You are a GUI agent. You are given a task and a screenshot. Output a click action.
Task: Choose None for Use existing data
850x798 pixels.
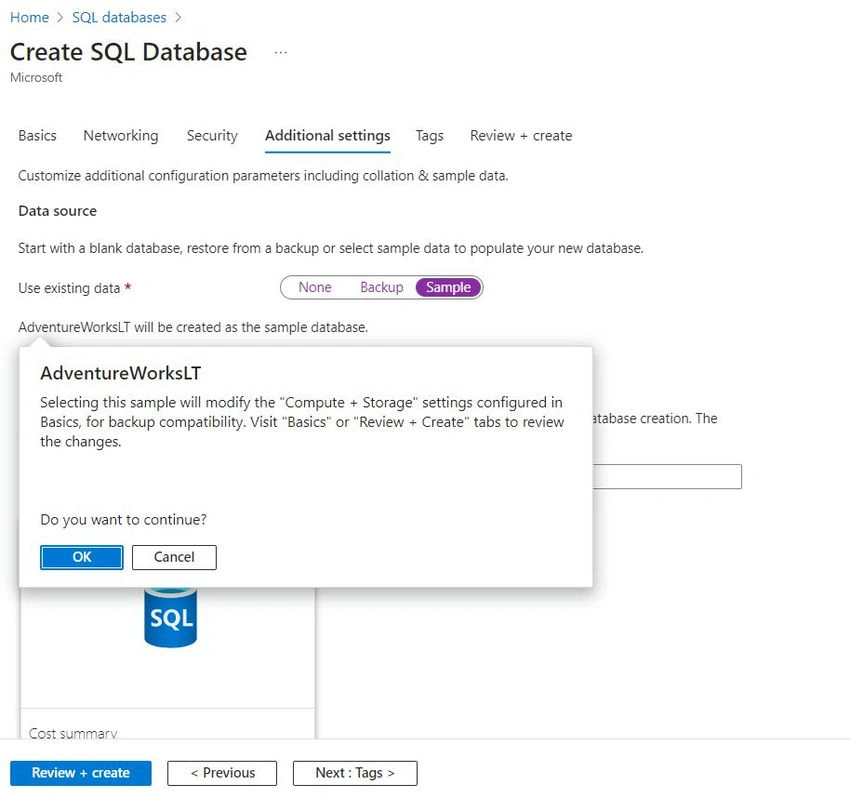pos(315,287)
